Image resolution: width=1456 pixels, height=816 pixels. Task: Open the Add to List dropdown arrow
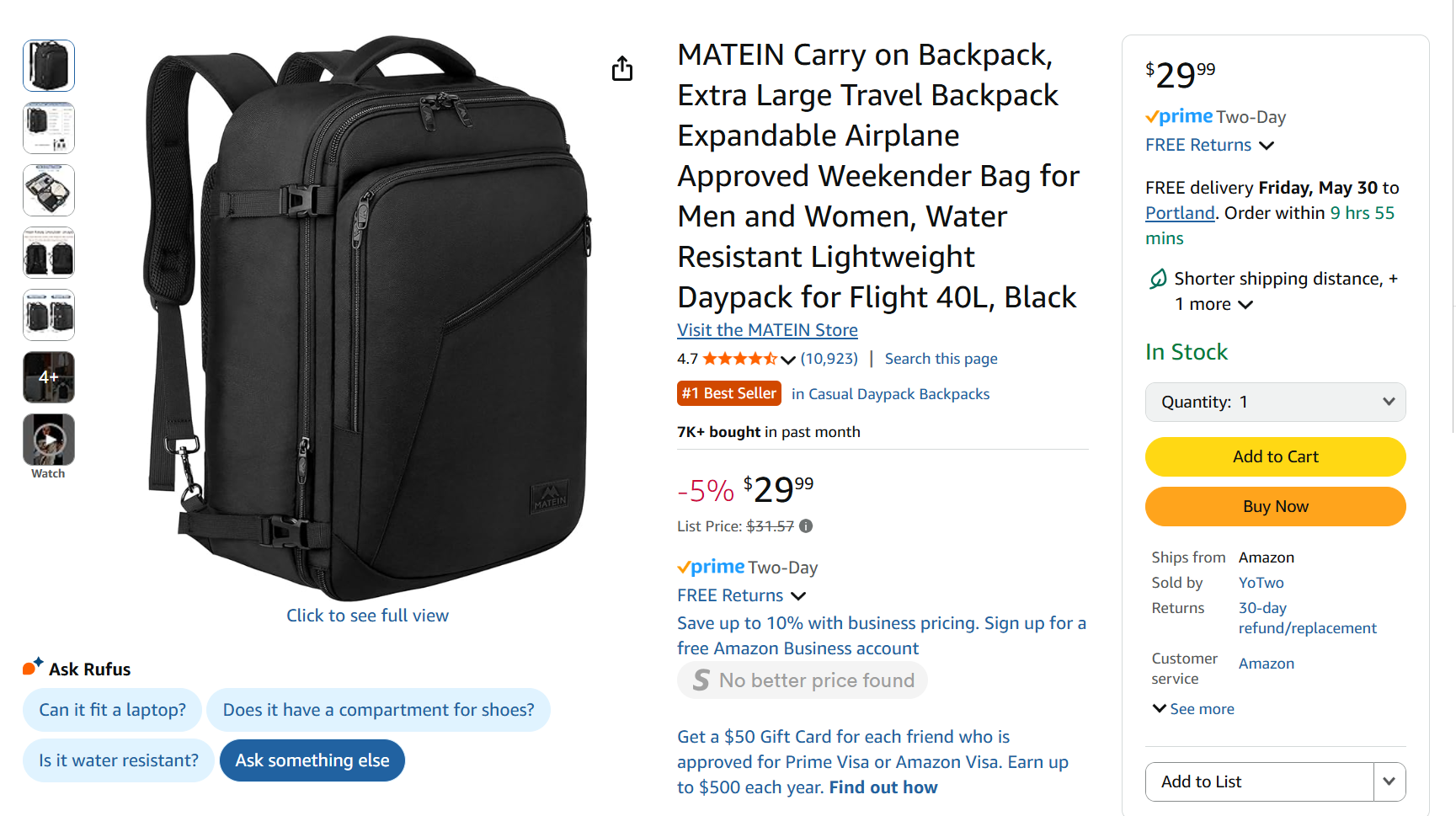coord(1389,781)
